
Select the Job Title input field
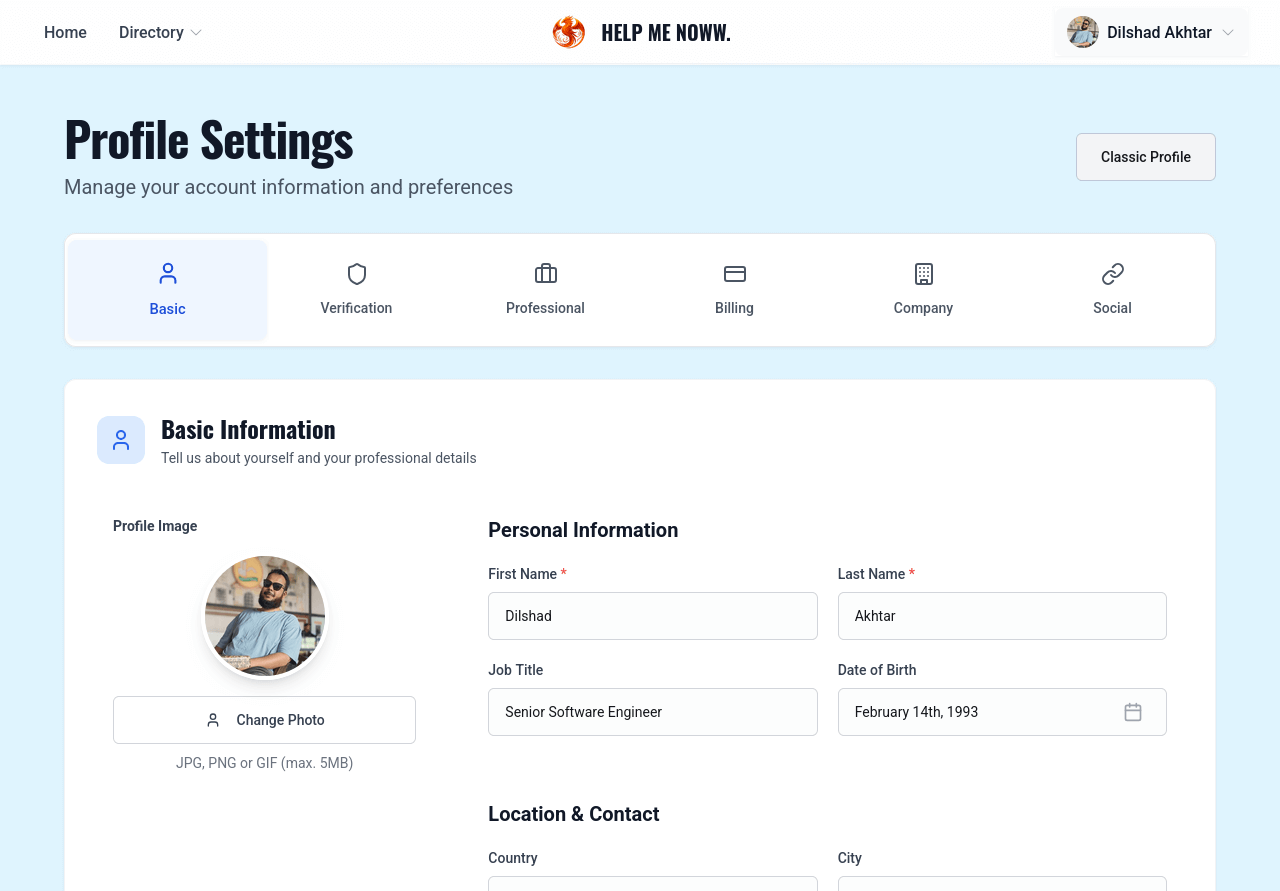[652, 712]
